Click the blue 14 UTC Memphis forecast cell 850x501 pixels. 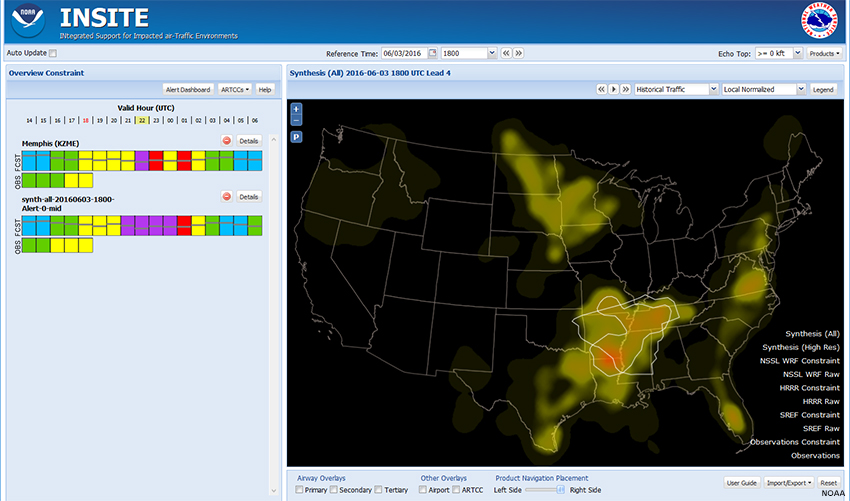pos(29,160)
